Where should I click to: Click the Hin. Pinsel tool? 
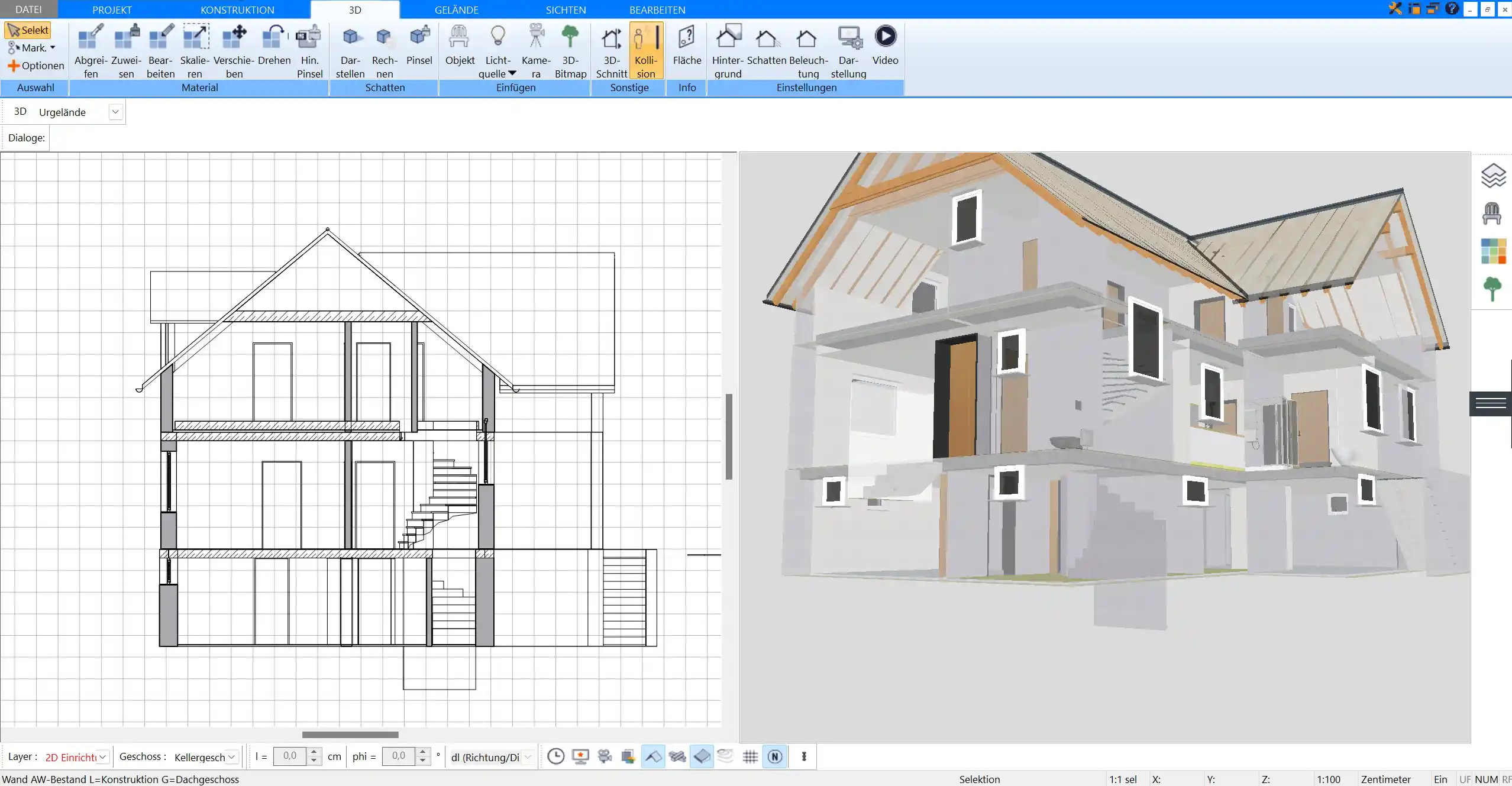tap(309, 51)
